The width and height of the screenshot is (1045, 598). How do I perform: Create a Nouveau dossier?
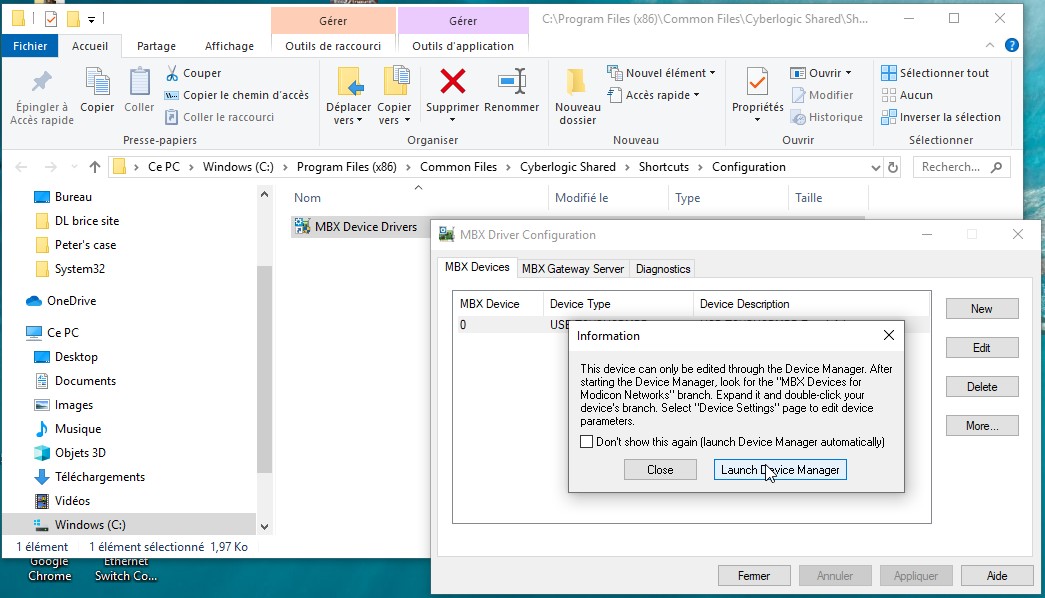click(577, 96)
